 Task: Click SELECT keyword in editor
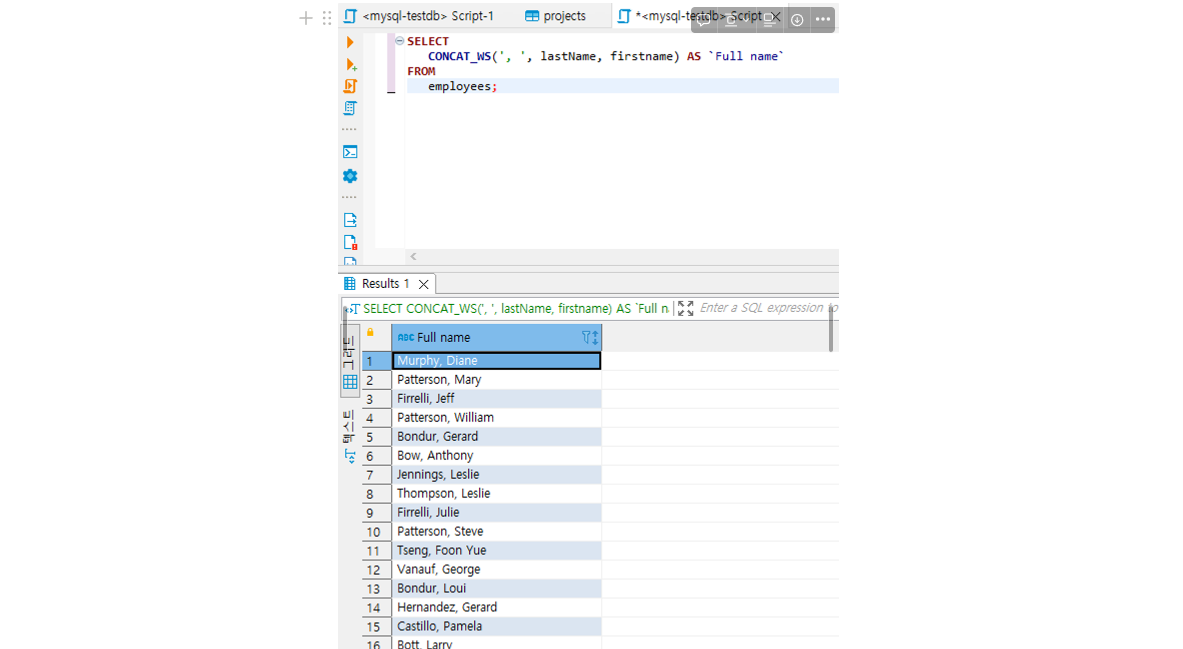[x=428, y=41]
